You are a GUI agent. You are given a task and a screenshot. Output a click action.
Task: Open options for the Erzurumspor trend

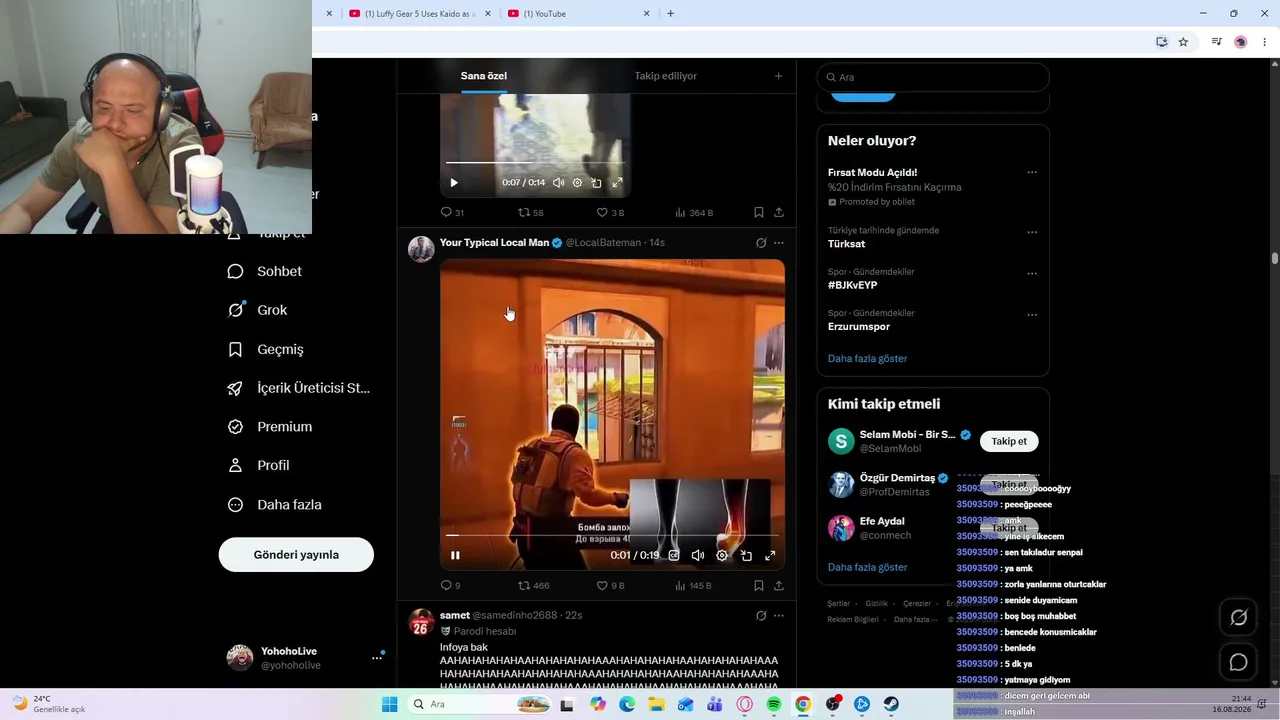point(1032,315)
